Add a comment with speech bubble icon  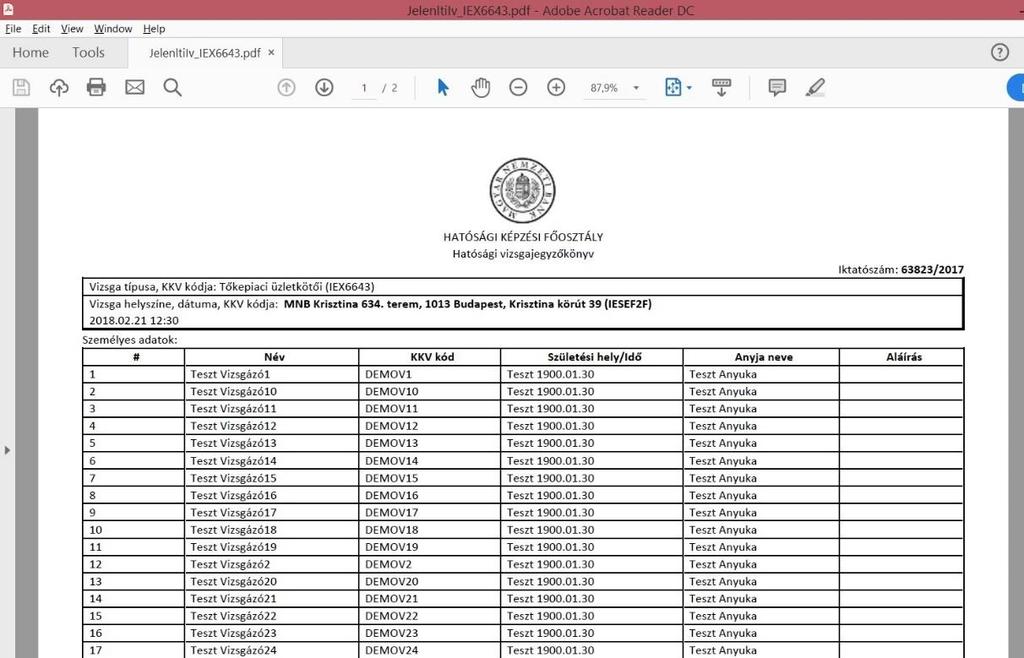coord(777,87)
